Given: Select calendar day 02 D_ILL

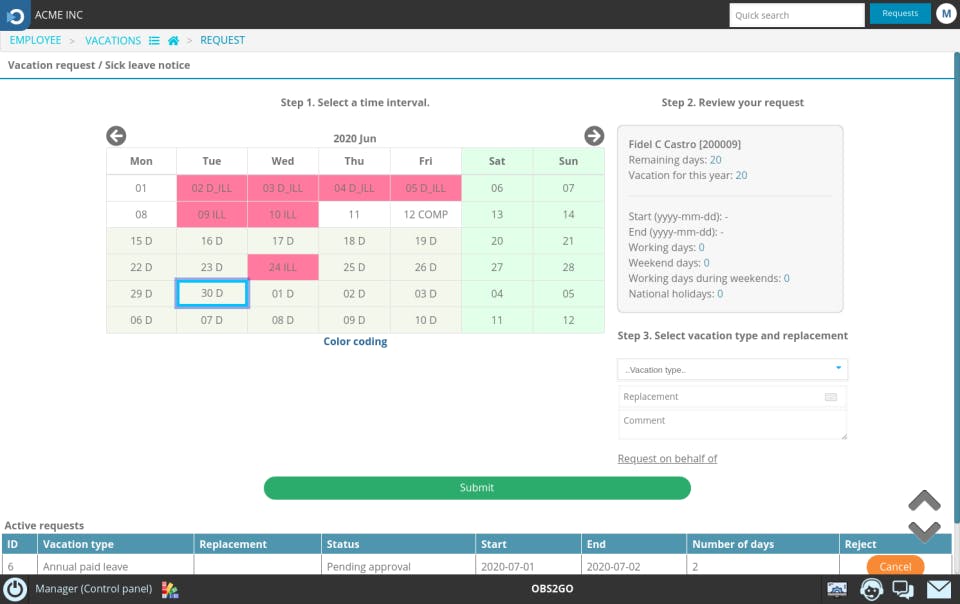Looking at the screenshot, I should [212, 188].
